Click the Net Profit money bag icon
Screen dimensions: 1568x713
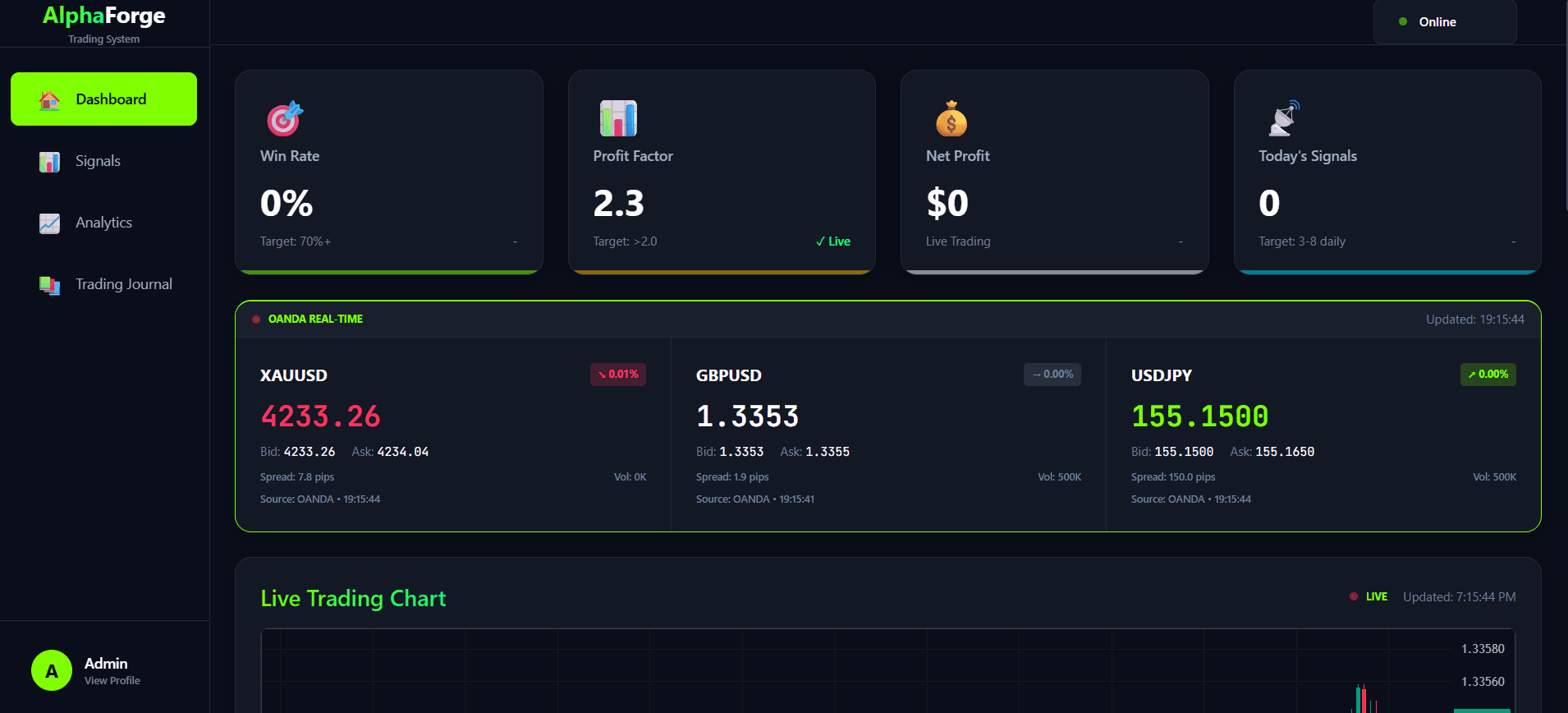click(951, 118)
